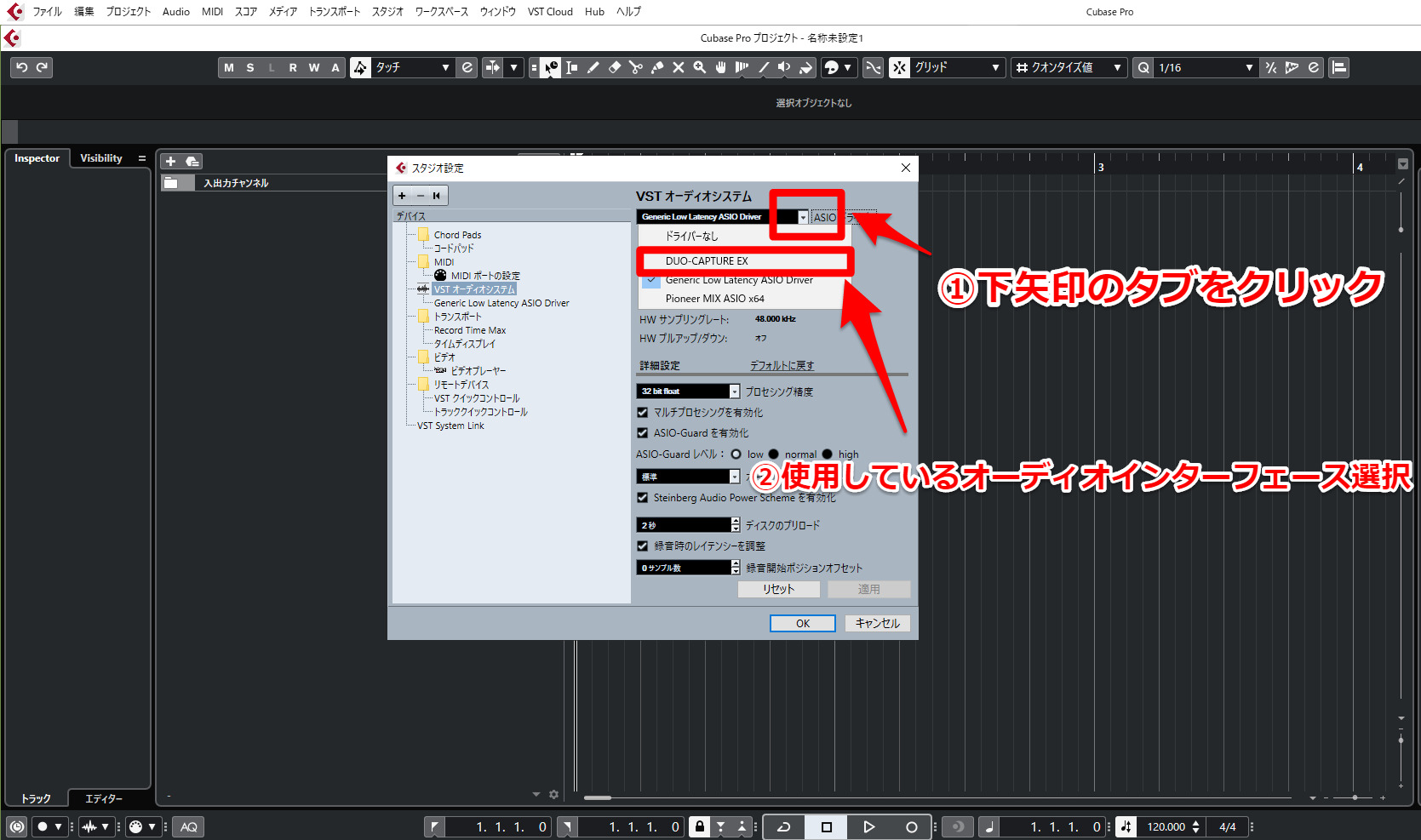Activate the Cycle loop button
1421x840 pixels.
tap(784, 826)
